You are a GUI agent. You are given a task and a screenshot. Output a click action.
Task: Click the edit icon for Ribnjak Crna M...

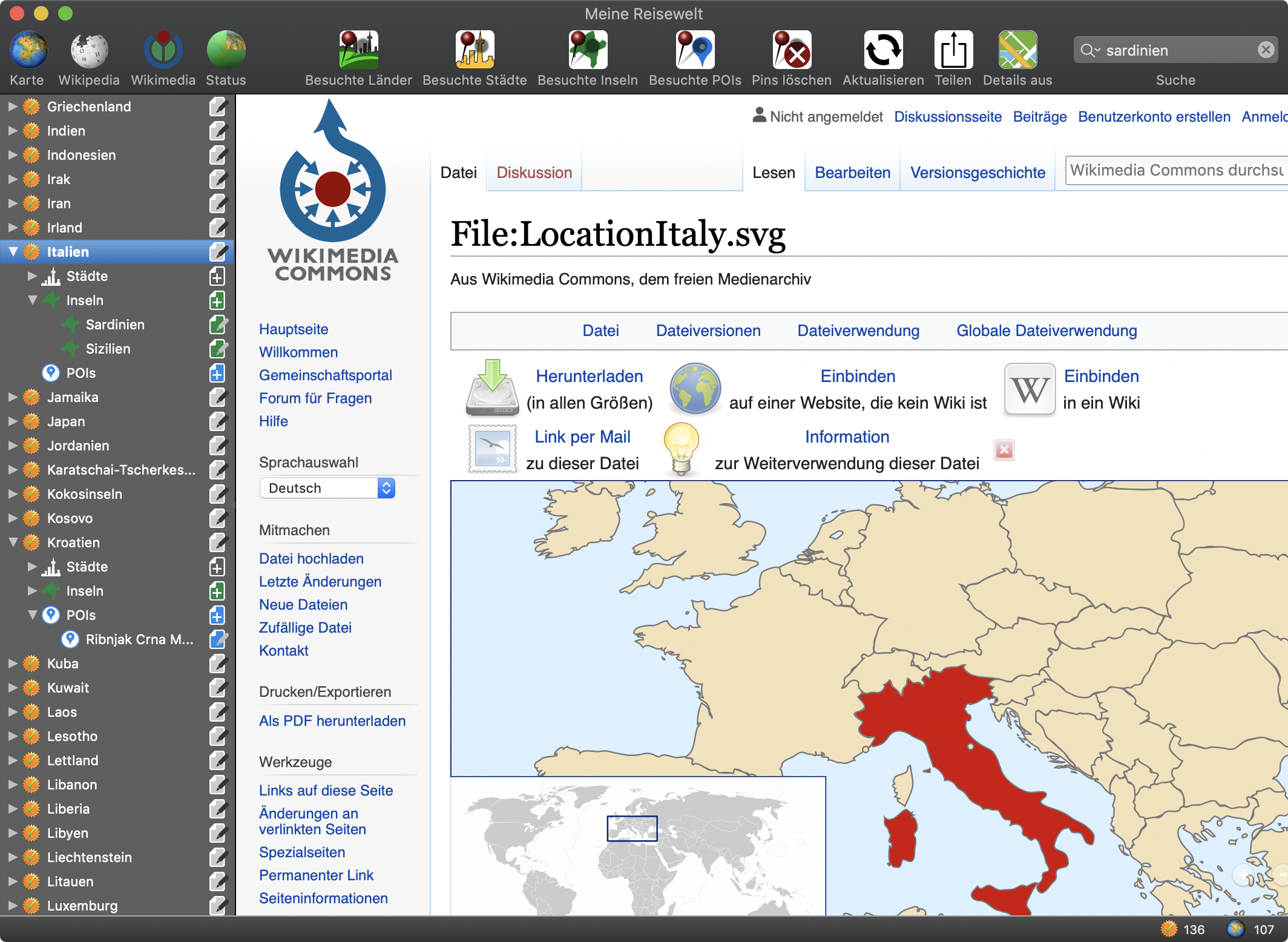click(x=218, y=639)
